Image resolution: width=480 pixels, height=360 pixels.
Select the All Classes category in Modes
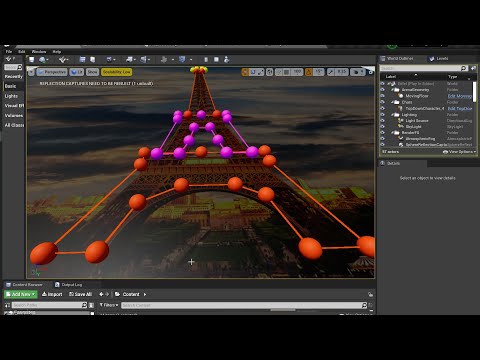(x=13, y=125)
